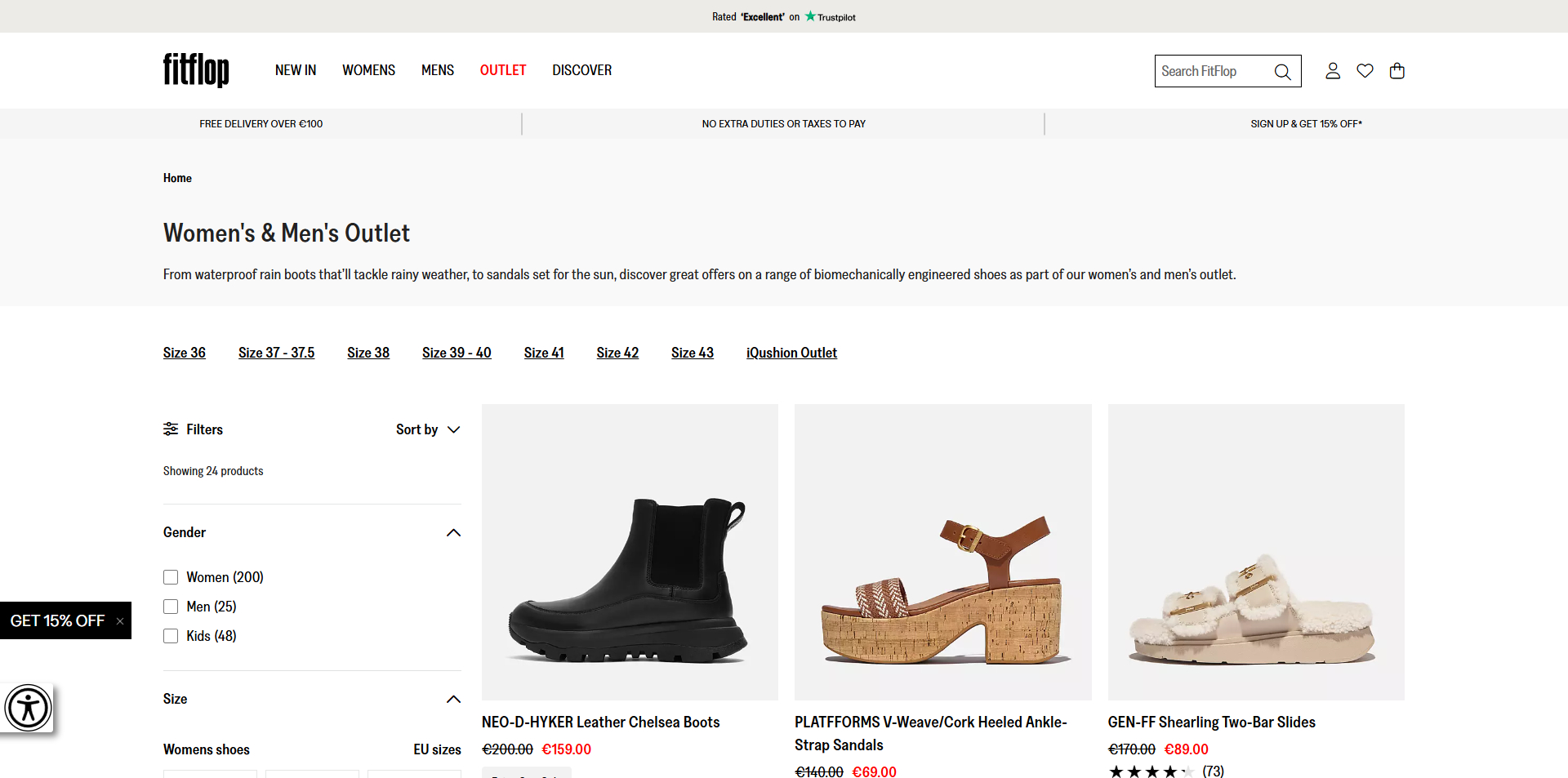The width and height of the screenshot is (1568, 778).
Task: Open the NEW IN menu
Action: (x=296, y=70)
